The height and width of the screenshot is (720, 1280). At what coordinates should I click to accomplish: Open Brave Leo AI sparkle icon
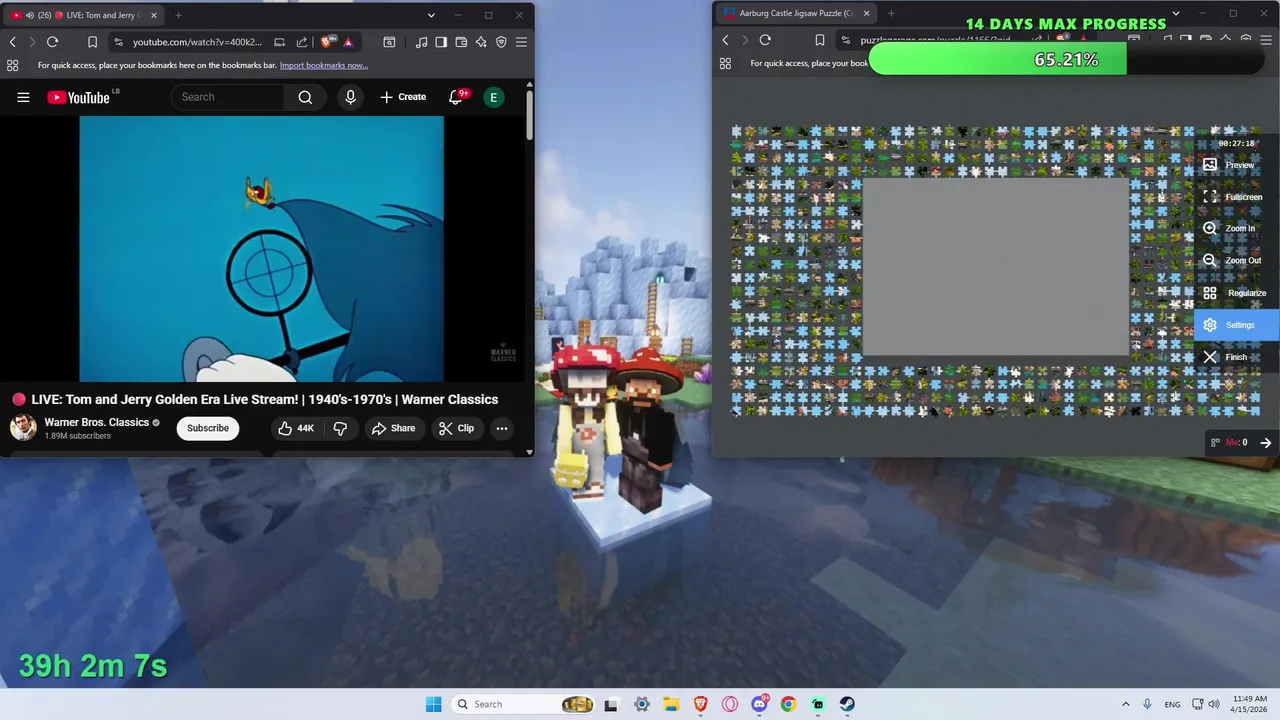point(481,42)
